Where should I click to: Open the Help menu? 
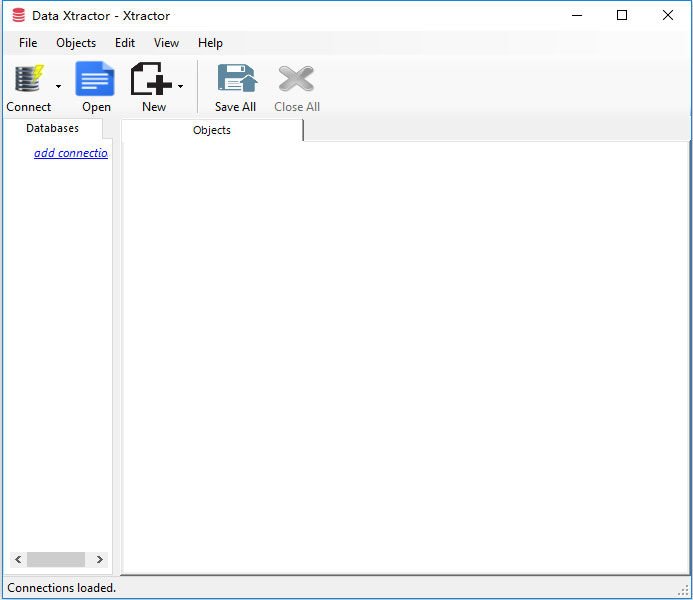click(210, 43)
